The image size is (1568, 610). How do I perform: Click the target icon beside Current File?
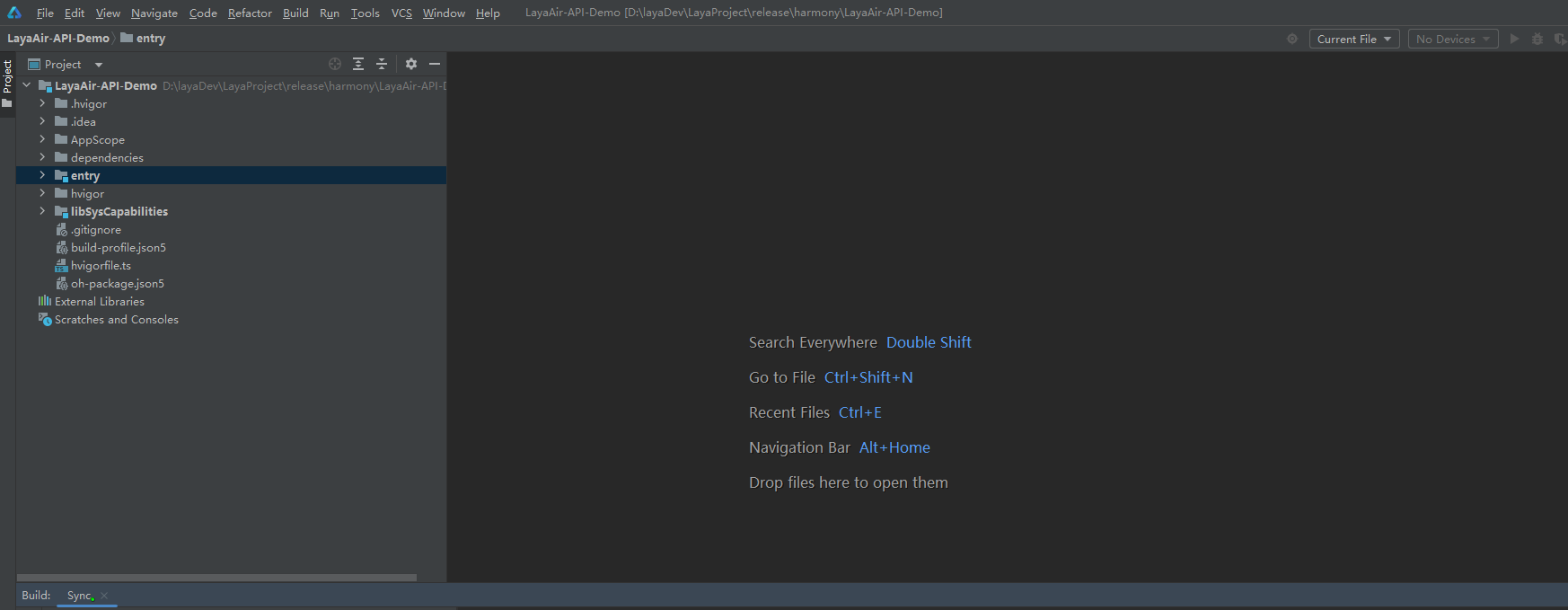[x=1292, y=40]
